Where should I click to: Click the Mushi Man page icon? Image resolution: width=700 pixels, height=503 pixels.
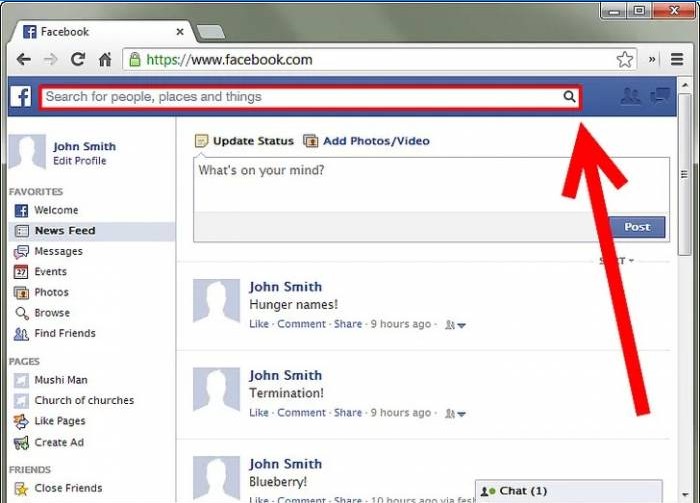tap(21, 380)
